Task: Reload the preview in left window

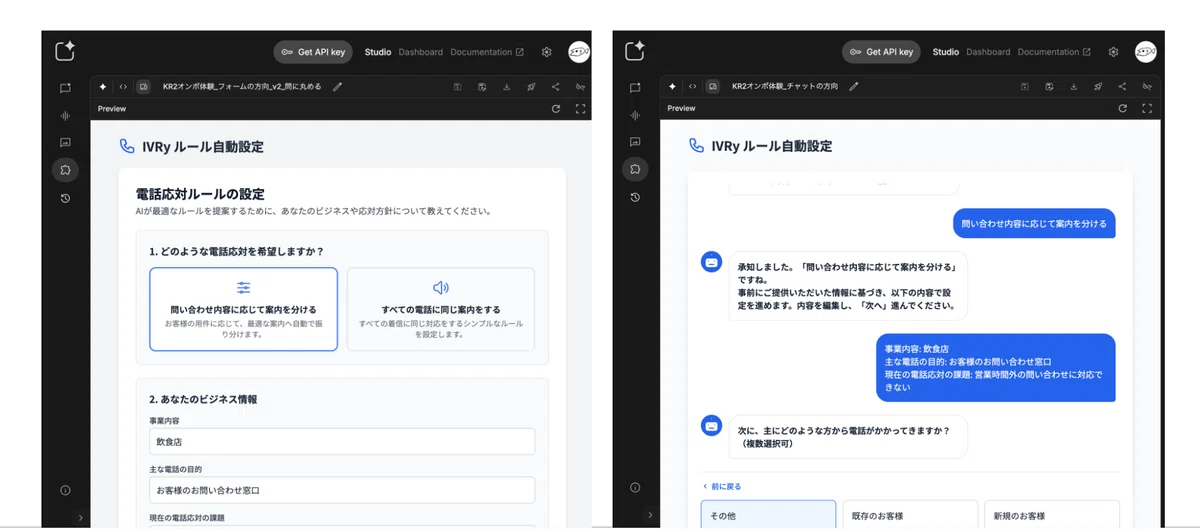Action: [556, 109]
